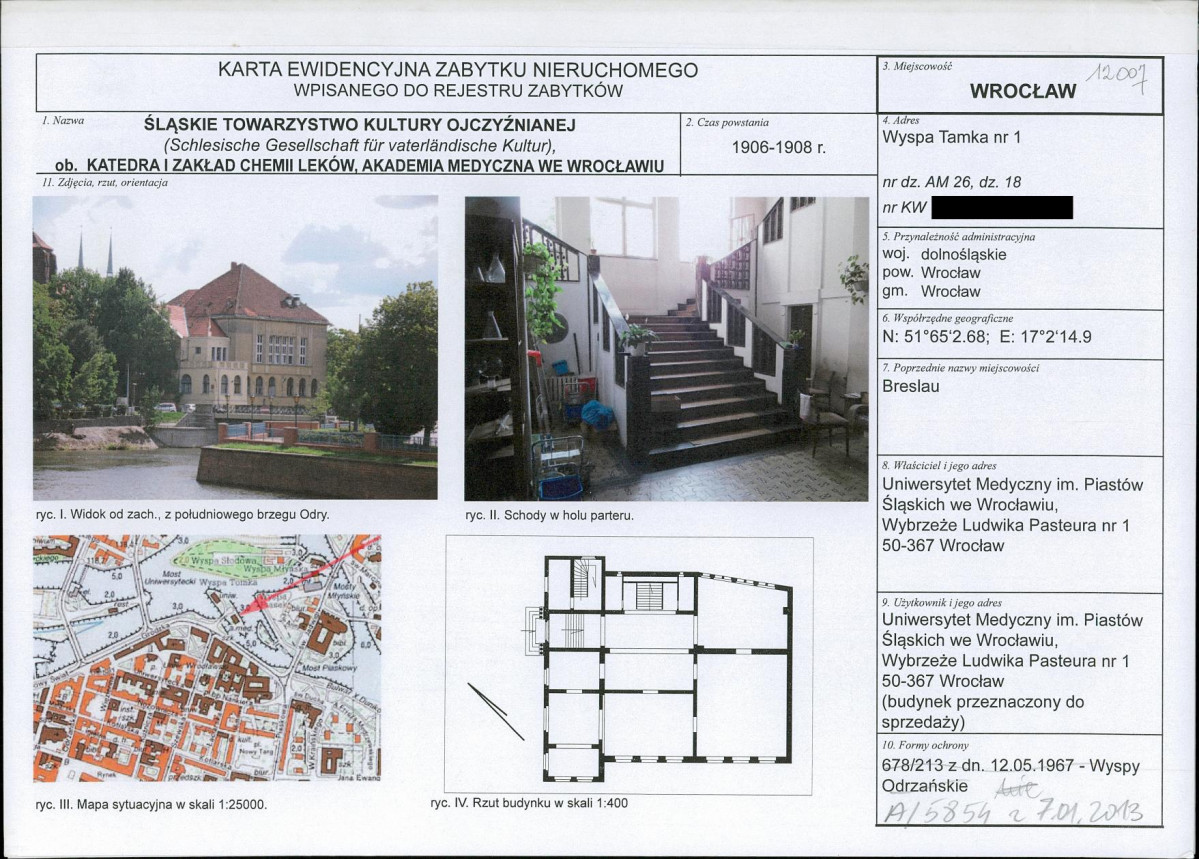Click the handwritten entry A/5854 z 7.01.2013

click(x=1012, y=812)
